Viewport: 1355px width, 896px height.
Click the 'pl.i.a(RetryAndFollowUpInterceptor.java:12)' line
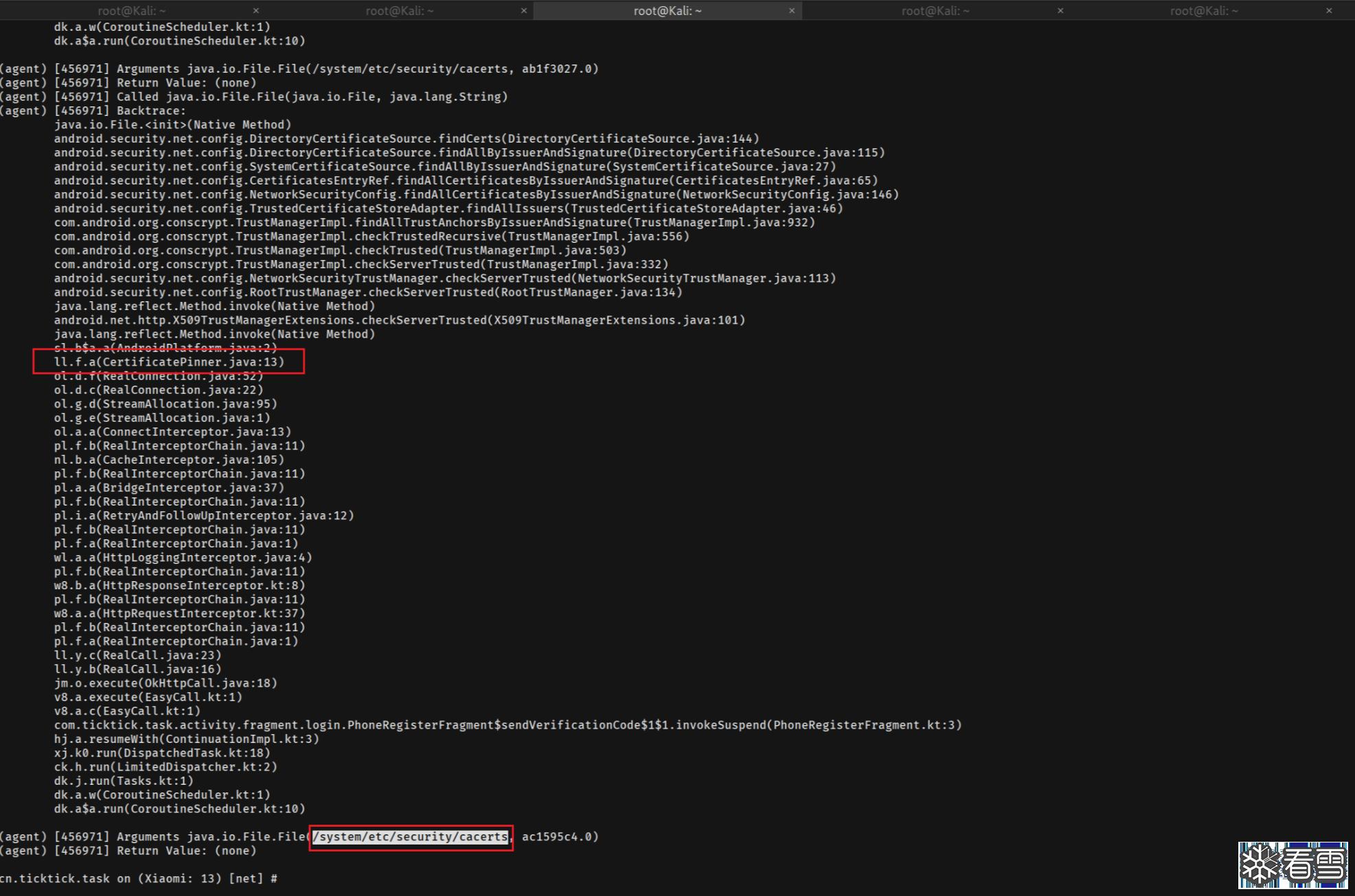point(204,515)
